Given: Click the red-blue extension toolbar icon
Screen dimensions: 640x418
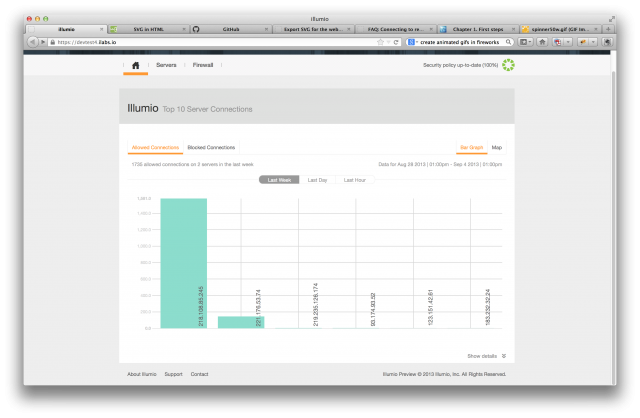Looking at the screenshot, I should pyautogui.click(x=558, y=42).
